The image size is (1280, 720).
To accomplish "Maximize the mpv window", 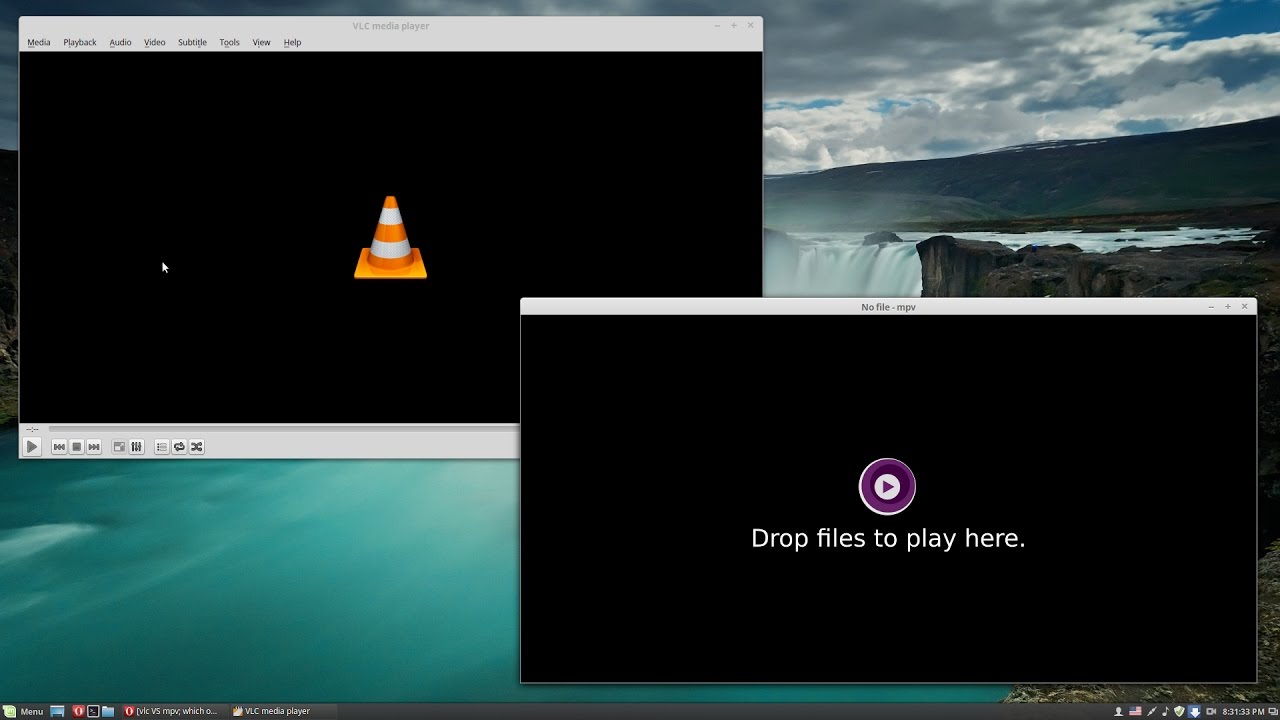I will (1228, 307).
